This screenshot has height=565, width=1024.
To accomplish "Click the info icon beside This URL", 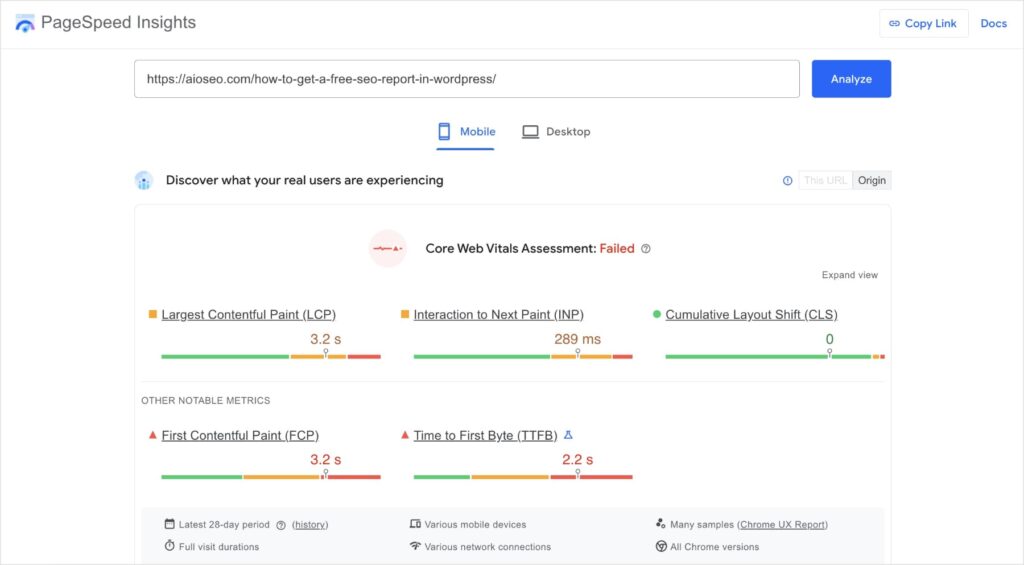I will click(788, 181).
